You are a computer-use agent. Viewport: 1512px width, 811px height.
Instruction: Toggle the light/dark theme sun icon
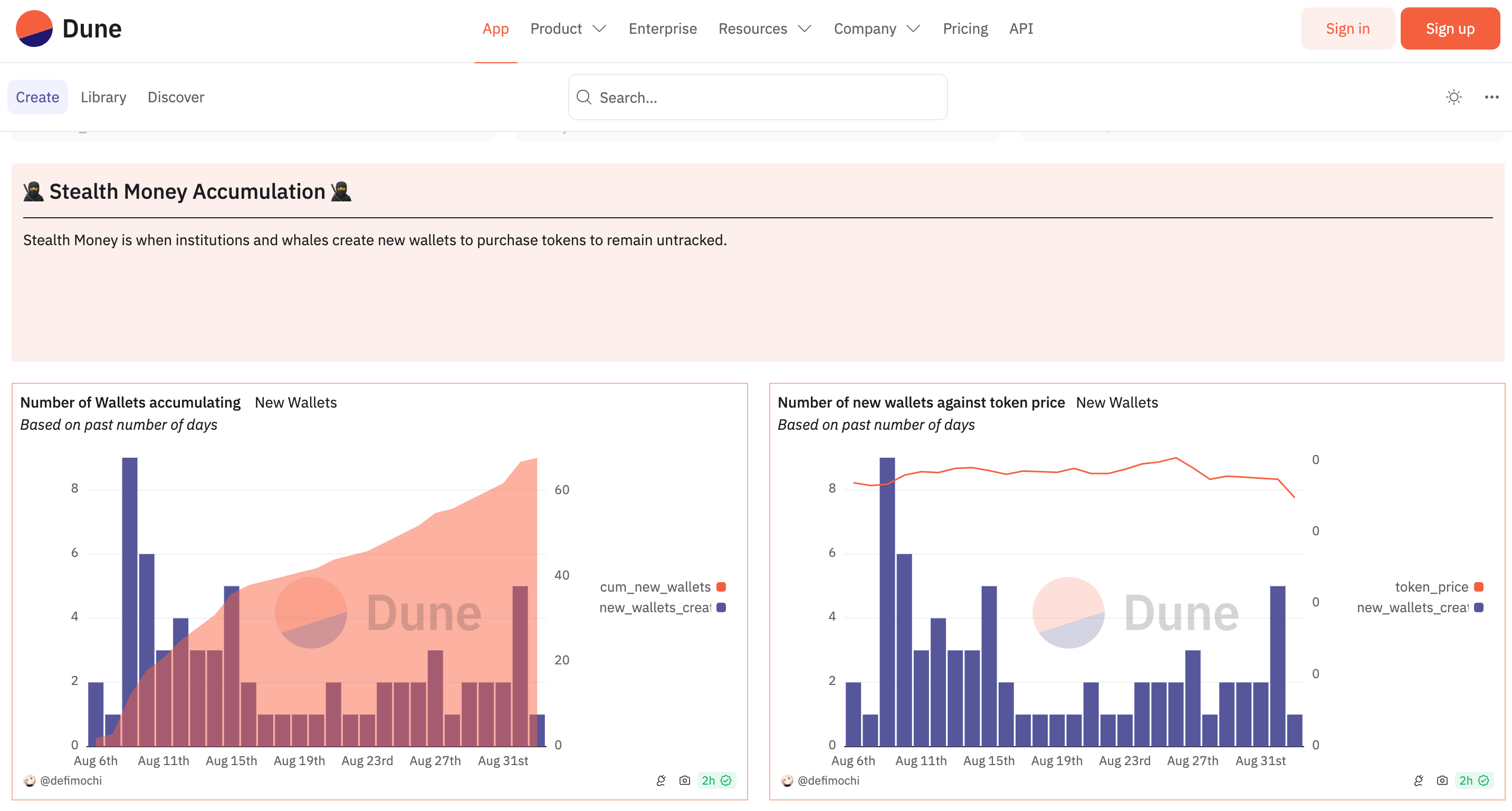(1453, 97)
